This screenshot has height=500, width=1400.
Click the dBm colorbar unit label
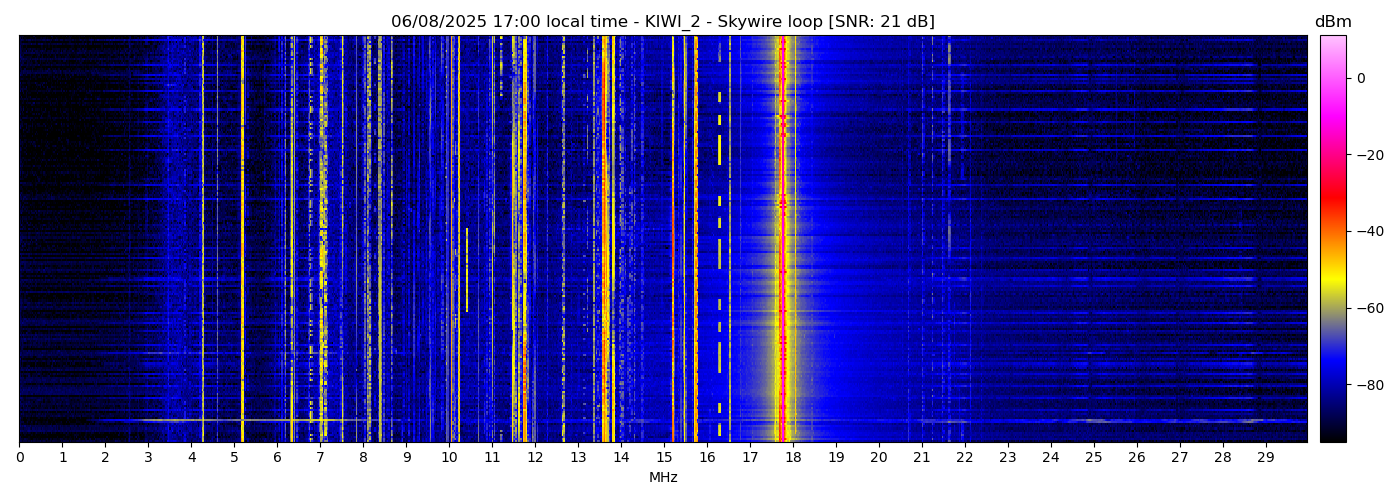[1332, 22]
